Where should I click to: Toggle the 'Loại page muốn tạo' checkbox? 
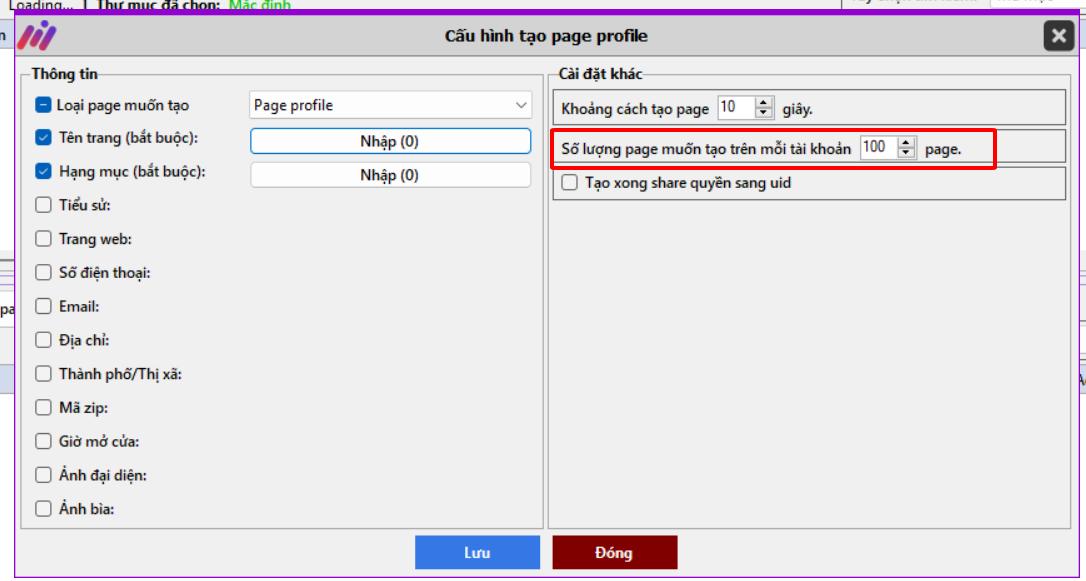pyautogui.click(x=43, y=105)
